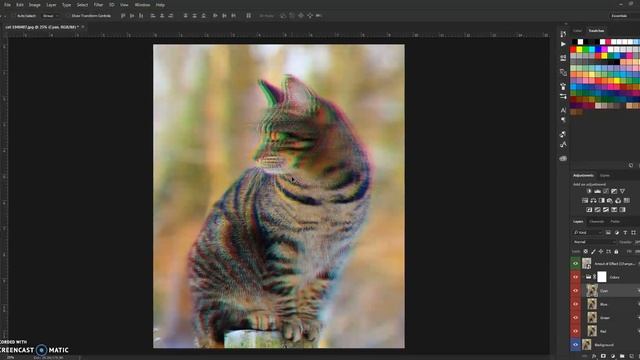The height and width of the screenshot is (360, 640).
Task: Open the Filter menu
Action: click(98, 5)
